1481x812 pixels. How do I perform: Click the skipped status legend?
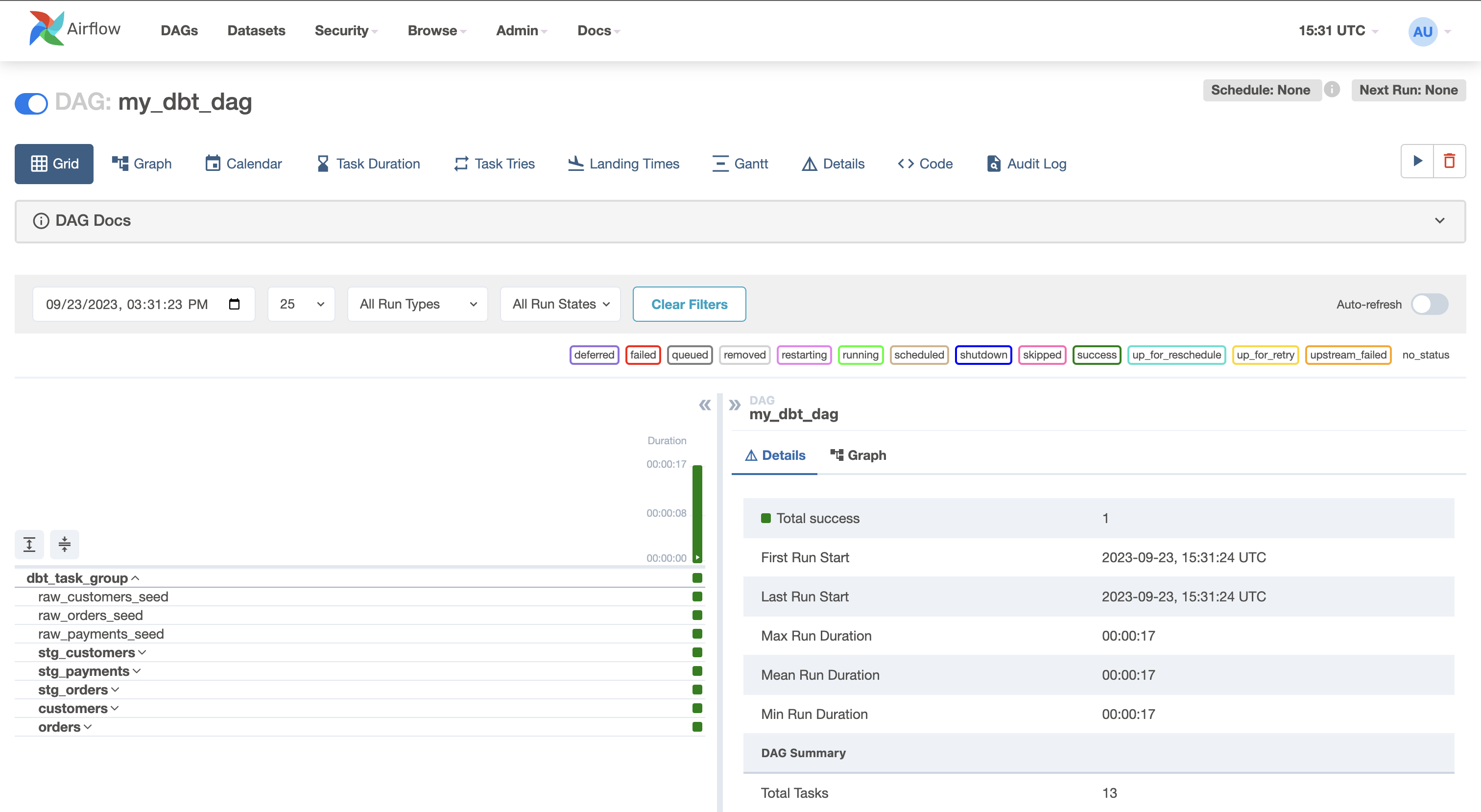1042,354
